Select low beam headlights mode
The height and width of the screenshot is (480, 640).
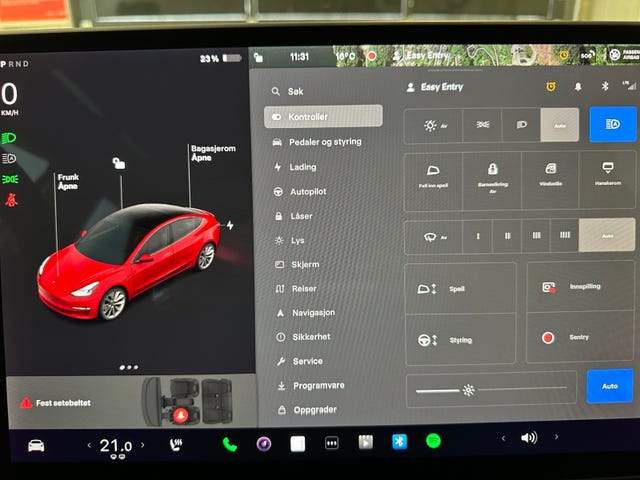tap(521, 124)
